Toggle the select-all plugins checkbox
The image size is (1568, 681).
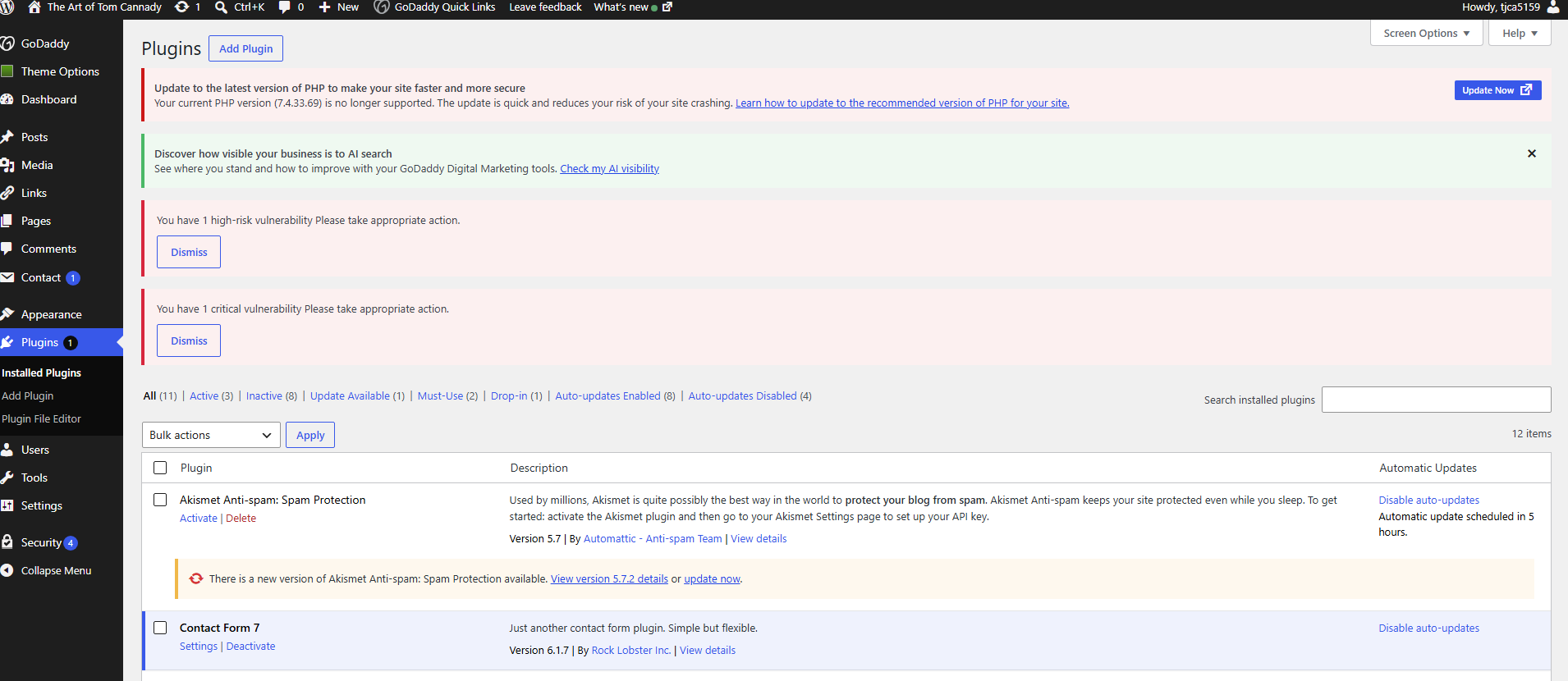[x=160, y=468]
